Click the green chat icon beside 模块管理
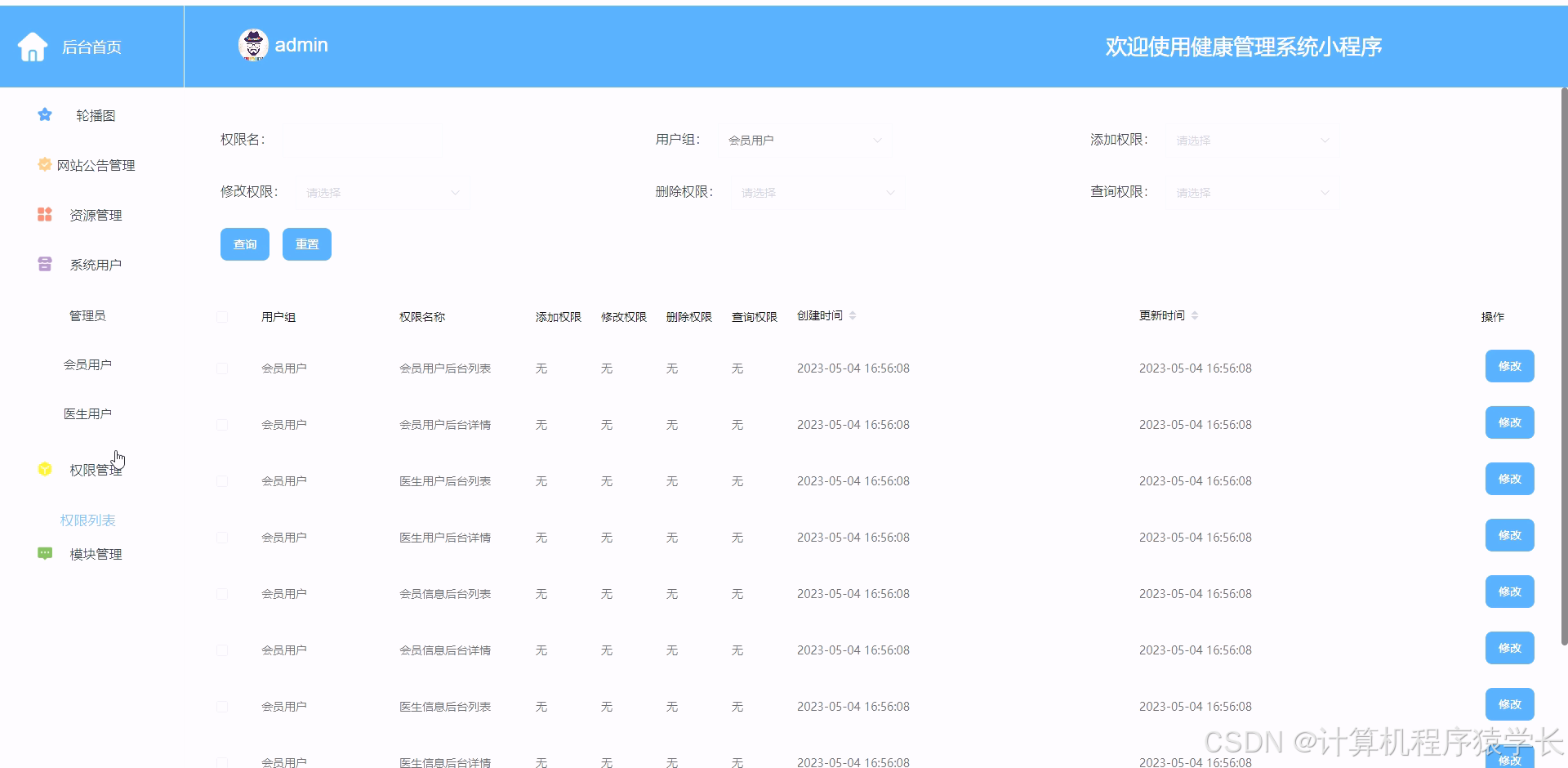Viewport: 1568px width, 768px height. point(45,553)
